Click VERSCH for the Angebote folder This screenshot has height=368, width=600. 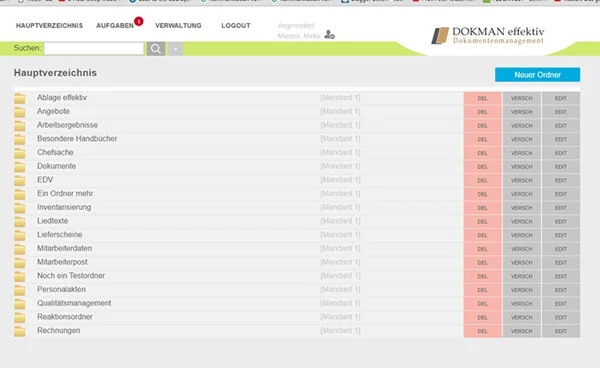coord(522,112)
